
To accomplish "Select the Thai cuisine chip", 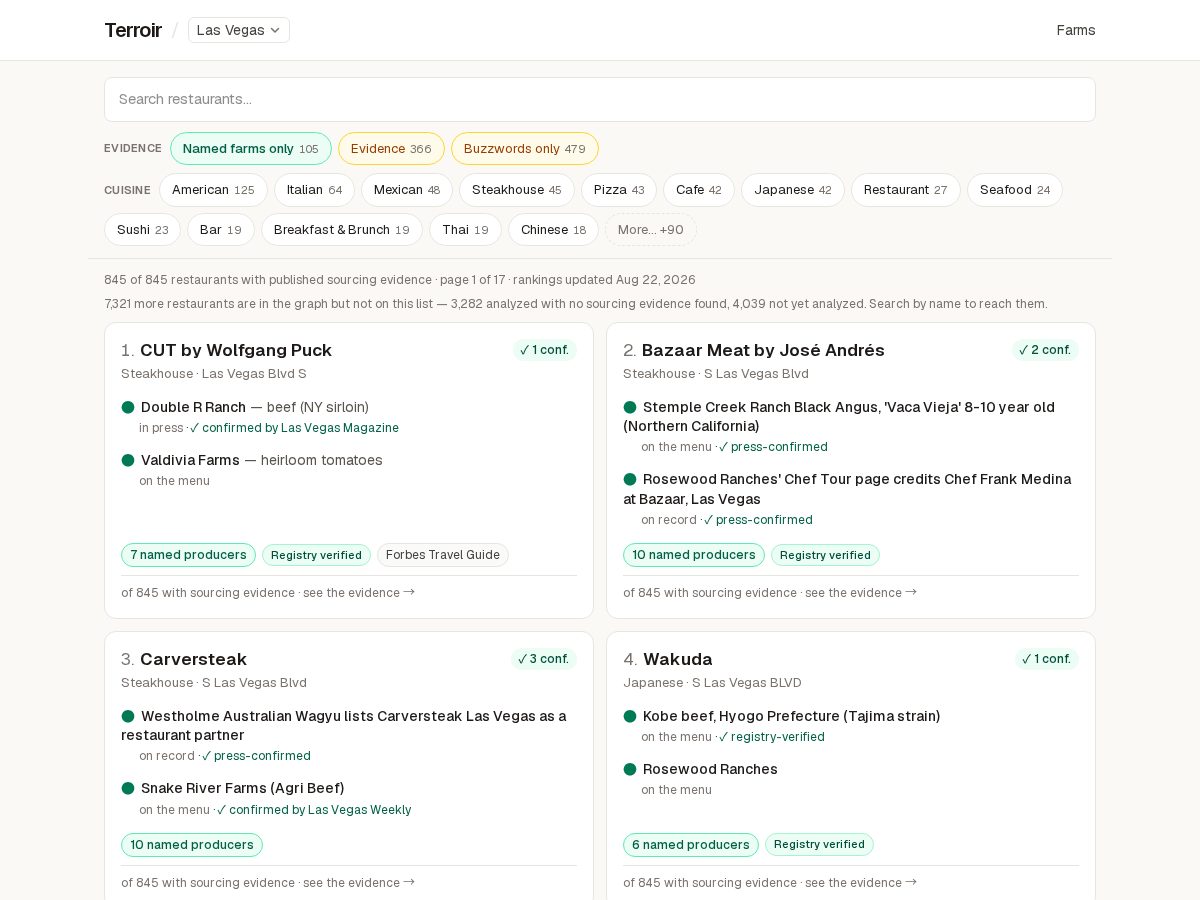I will click(466, 230).
